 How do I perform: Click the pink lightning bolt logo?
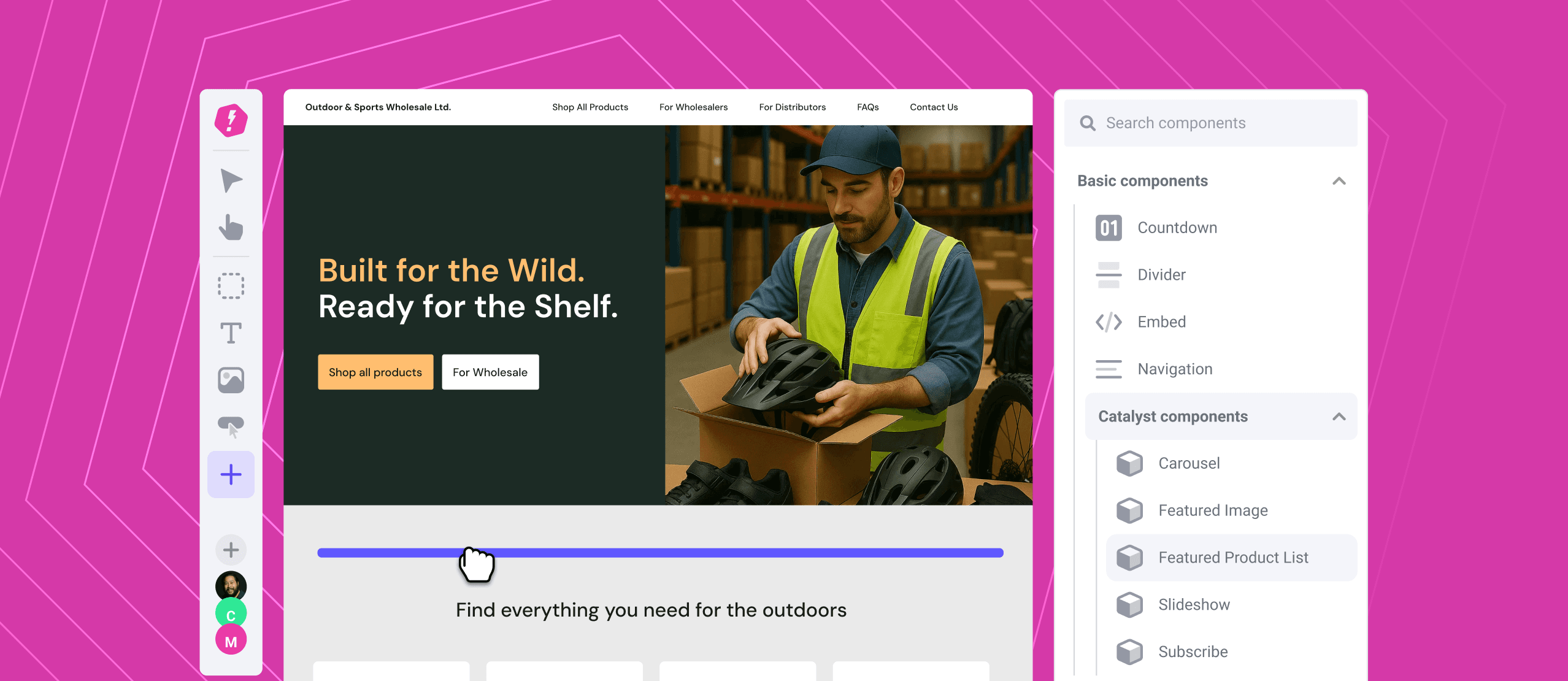tap(231, 120)
